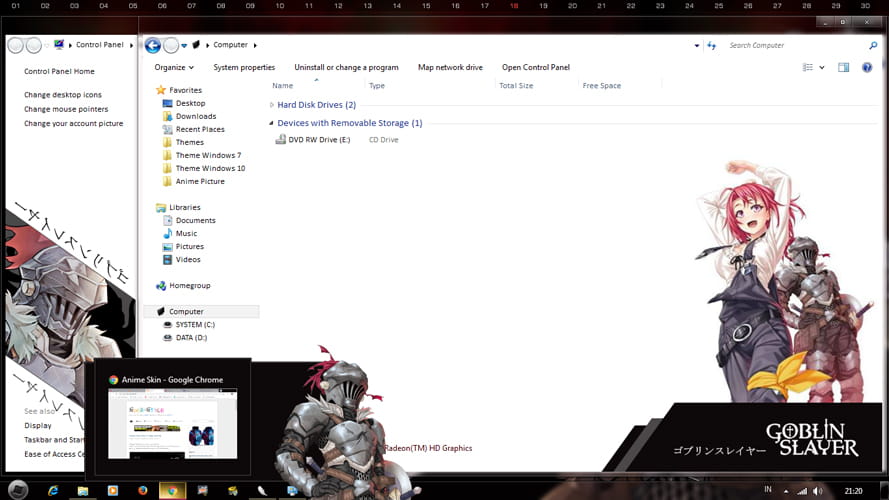Image resolution: width=889 pixels, height=500 pixels.
Task: Select the DVD RW Drive (E:) icon
Action: pos(281,140)
